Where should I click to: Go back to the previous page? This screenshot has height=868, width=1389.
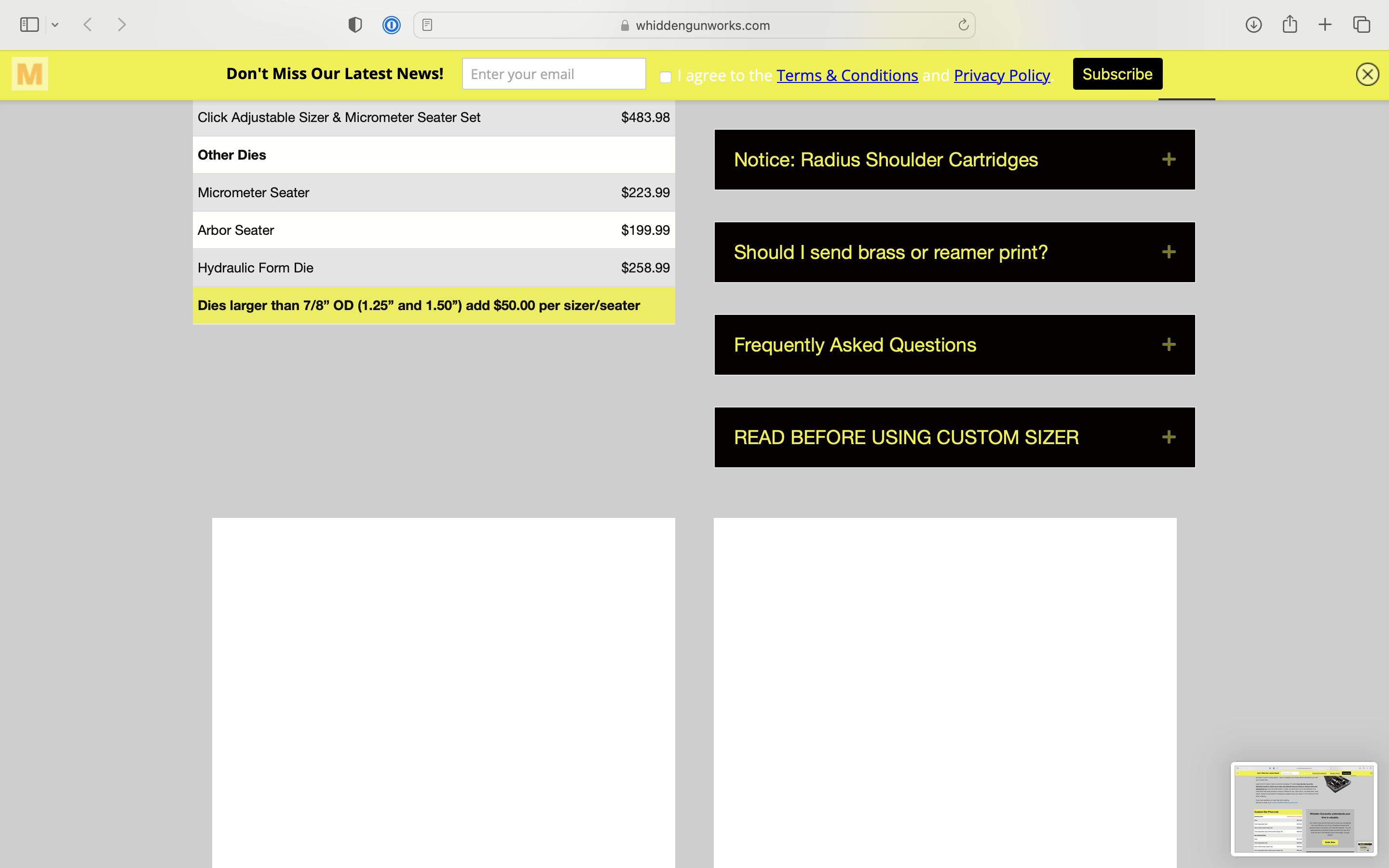click(88, 25)
